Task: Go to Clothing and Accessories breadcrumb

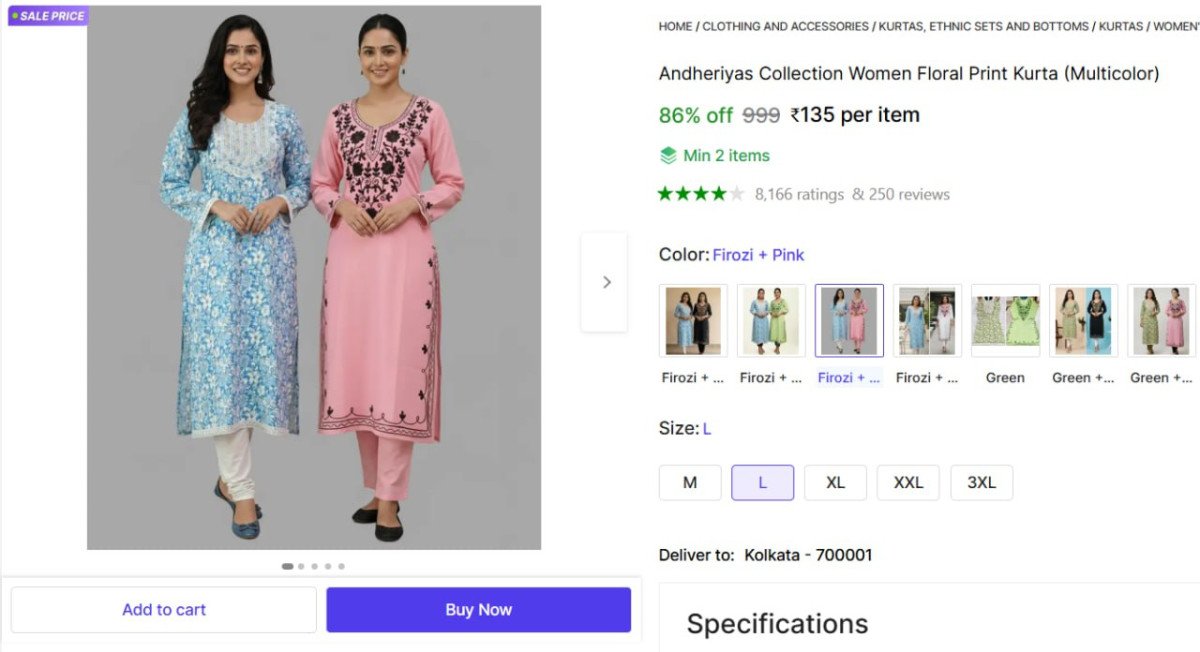Action: (785, 26)
